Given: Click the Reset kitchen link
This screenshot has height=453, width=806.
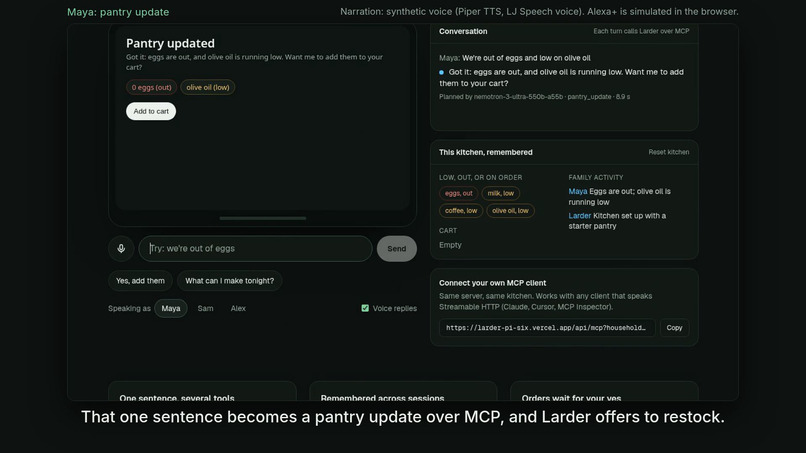Looking at the screenshot, I should (669, 152).
